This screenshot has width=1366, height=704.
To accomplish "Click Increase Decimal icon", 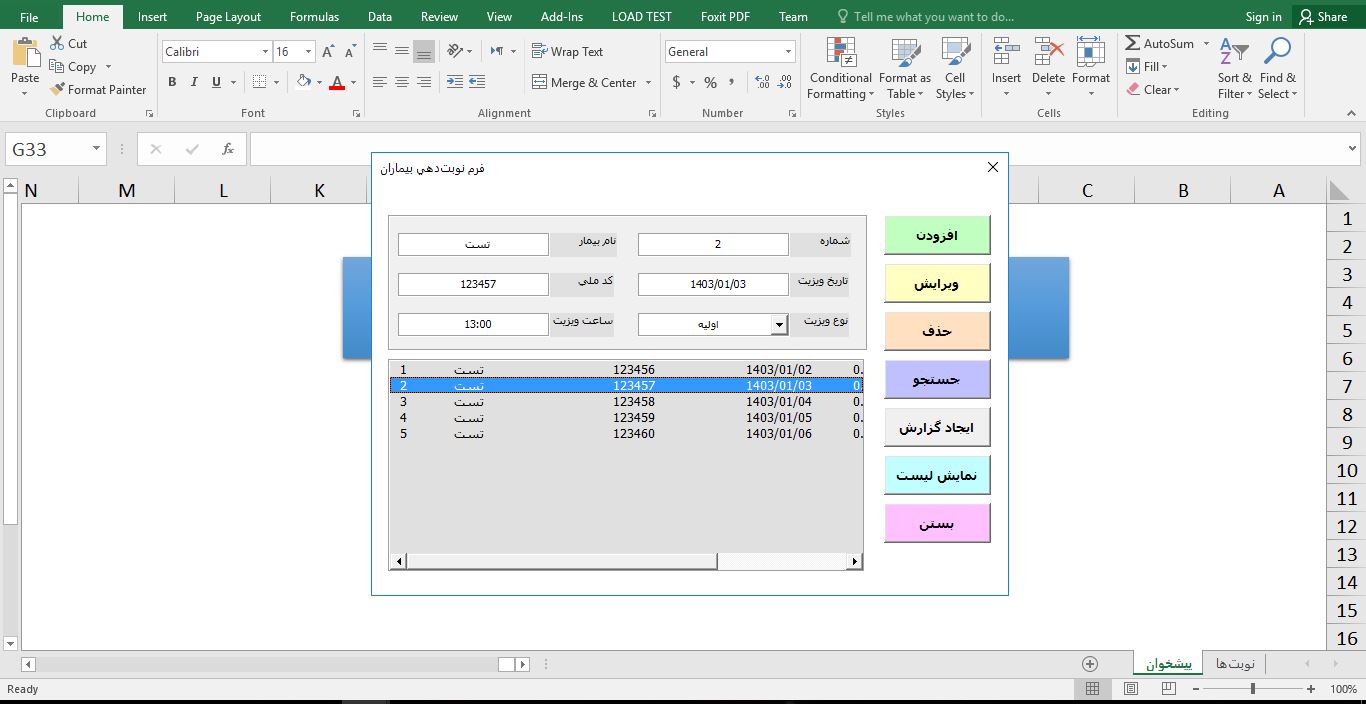I will click(x=762, y=82).
